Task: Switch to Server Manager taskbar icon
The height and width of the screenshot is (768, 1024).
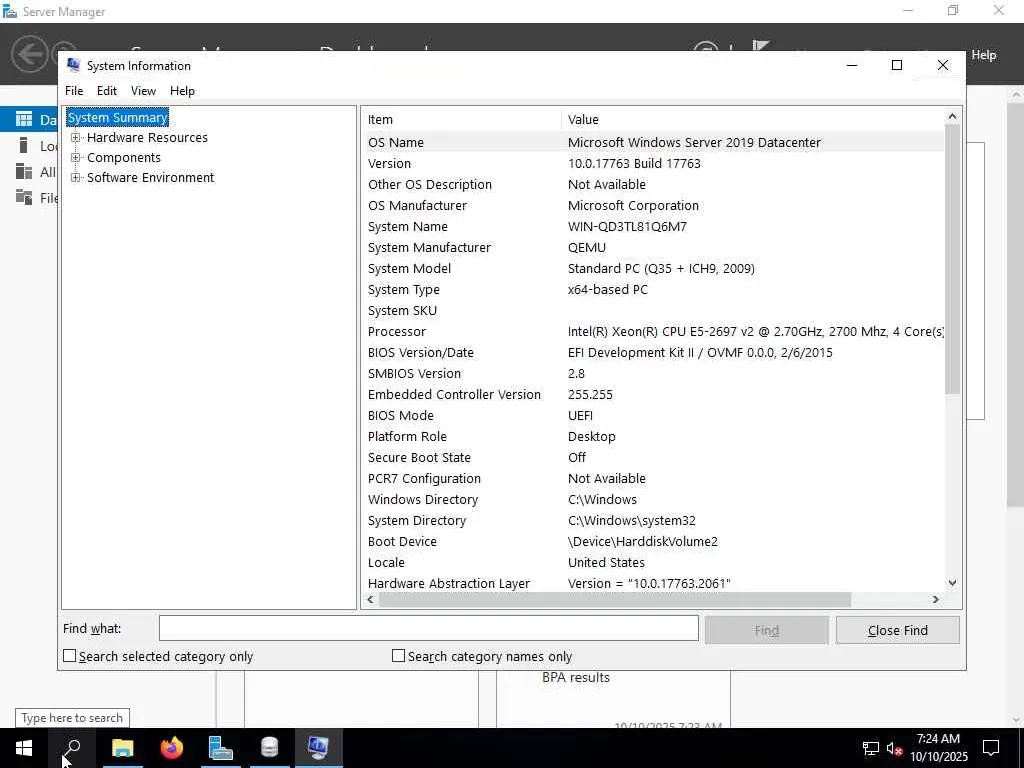Action: [221, 748]
